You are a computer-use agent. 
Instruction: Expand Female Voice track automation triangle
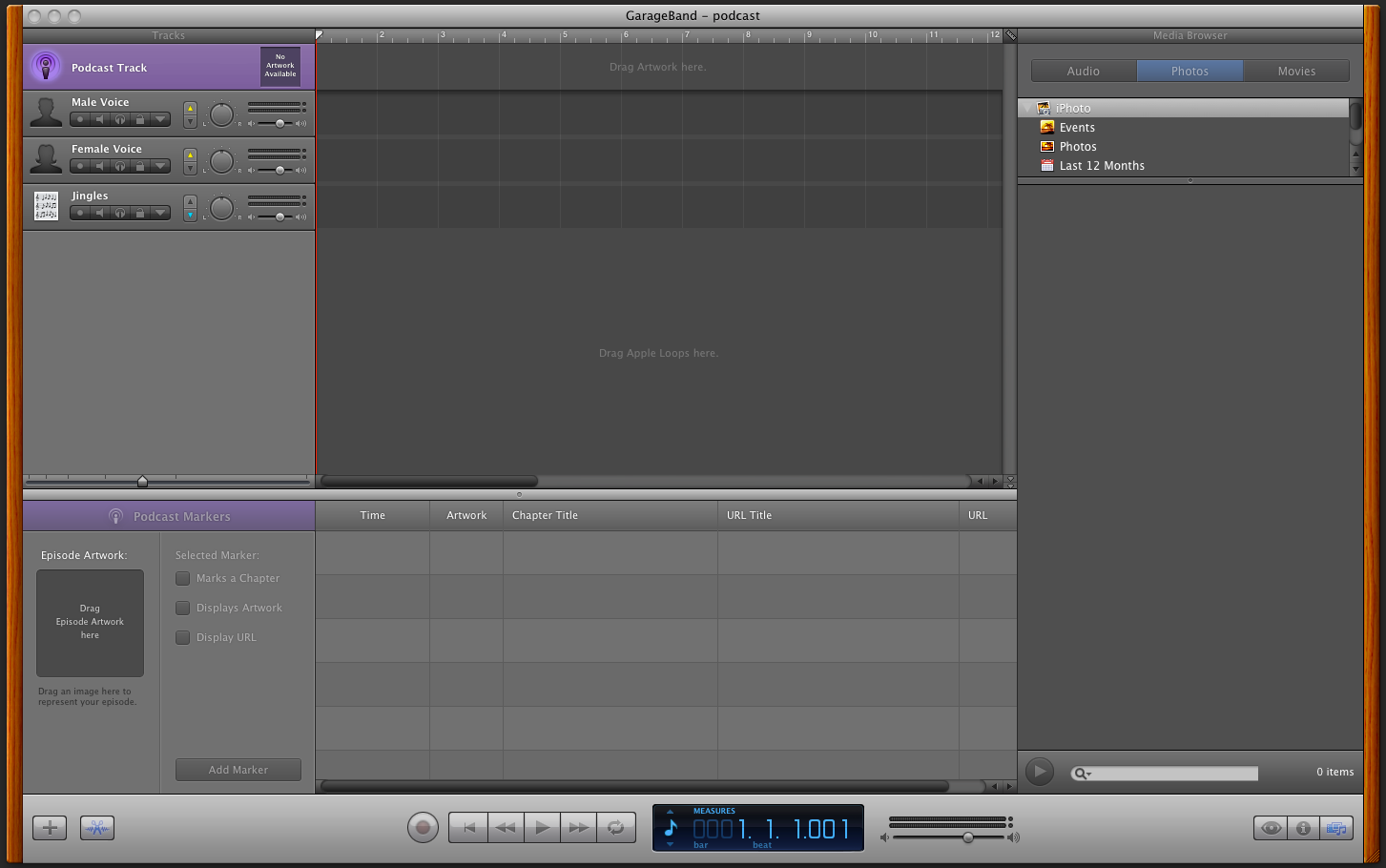point(160,166)
